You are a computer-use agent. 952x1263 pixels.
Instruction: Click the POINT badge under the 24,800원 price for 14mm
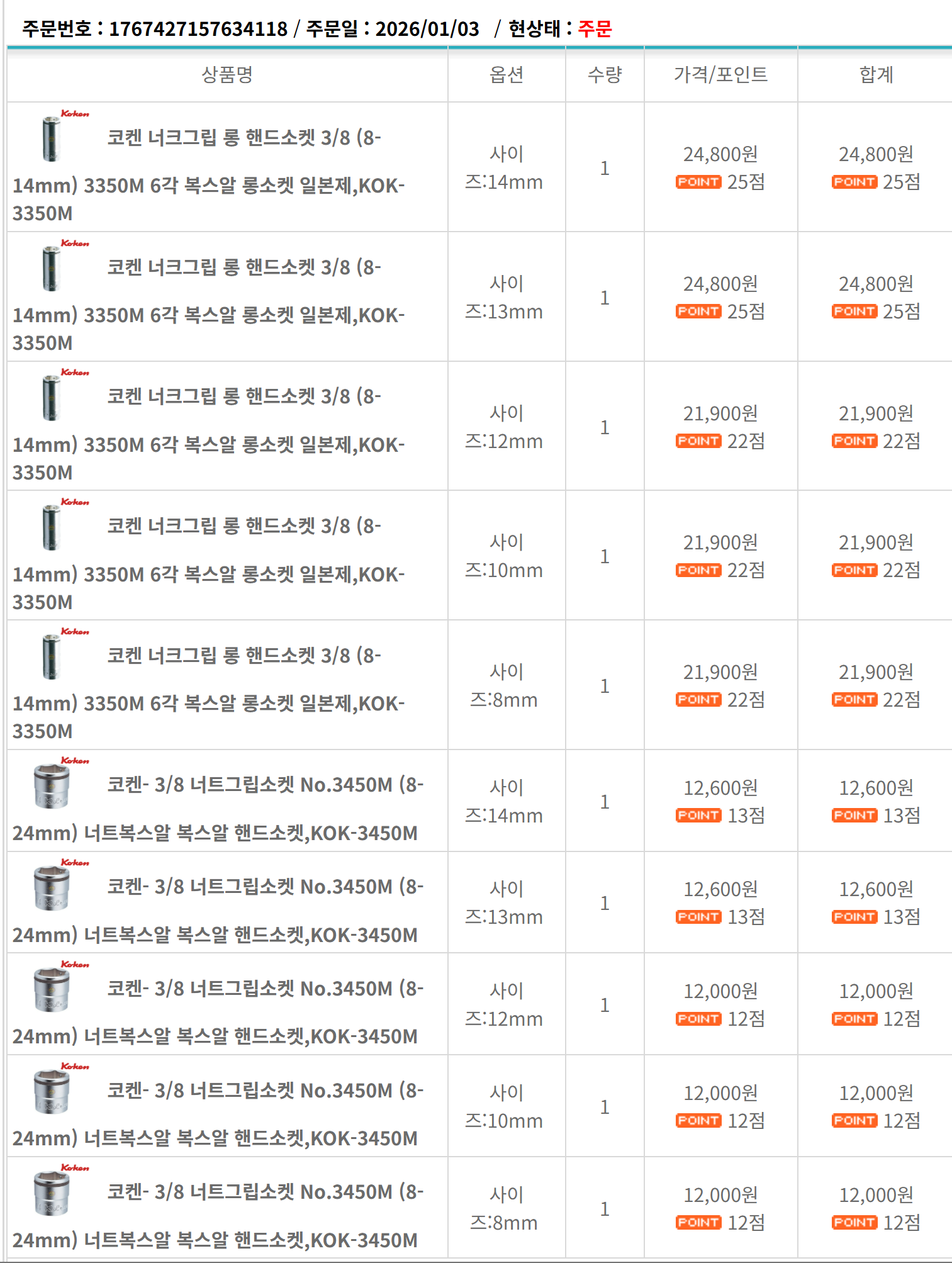coord(698,182)
